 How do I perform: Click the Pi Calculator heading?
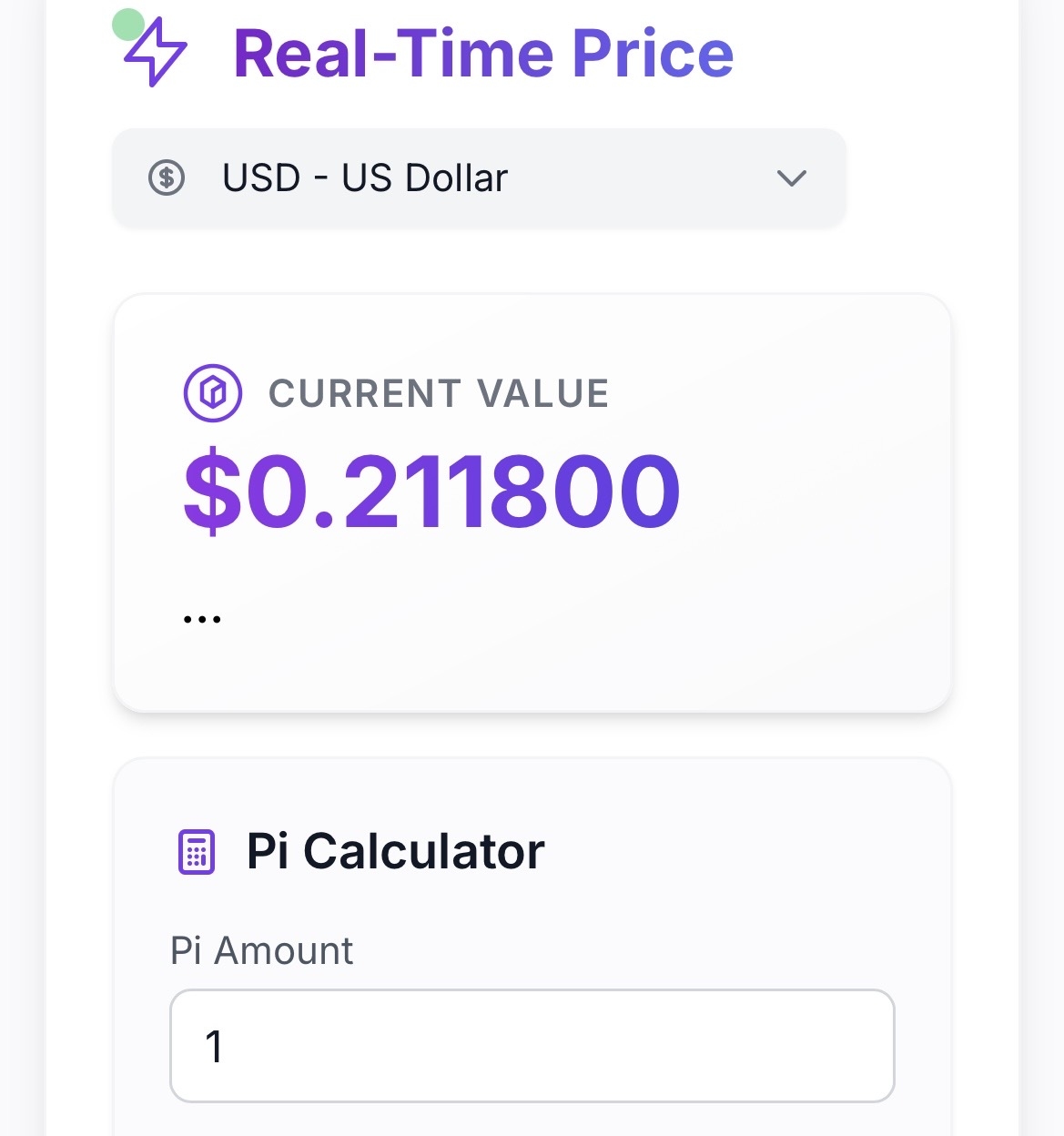pyautogui.click(x=396, y=852)
